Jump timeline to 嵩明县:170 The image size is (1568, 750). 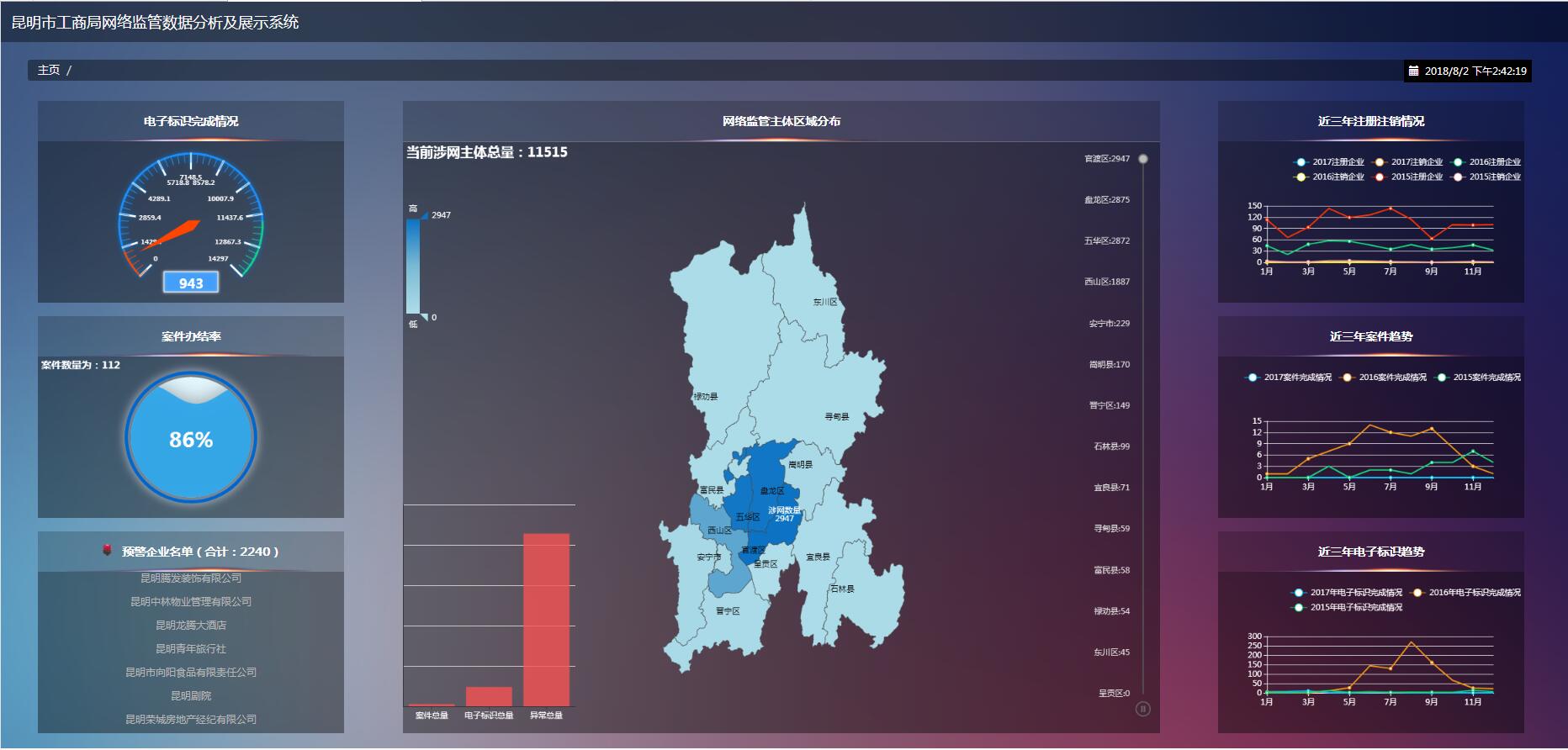[1110, 365]
